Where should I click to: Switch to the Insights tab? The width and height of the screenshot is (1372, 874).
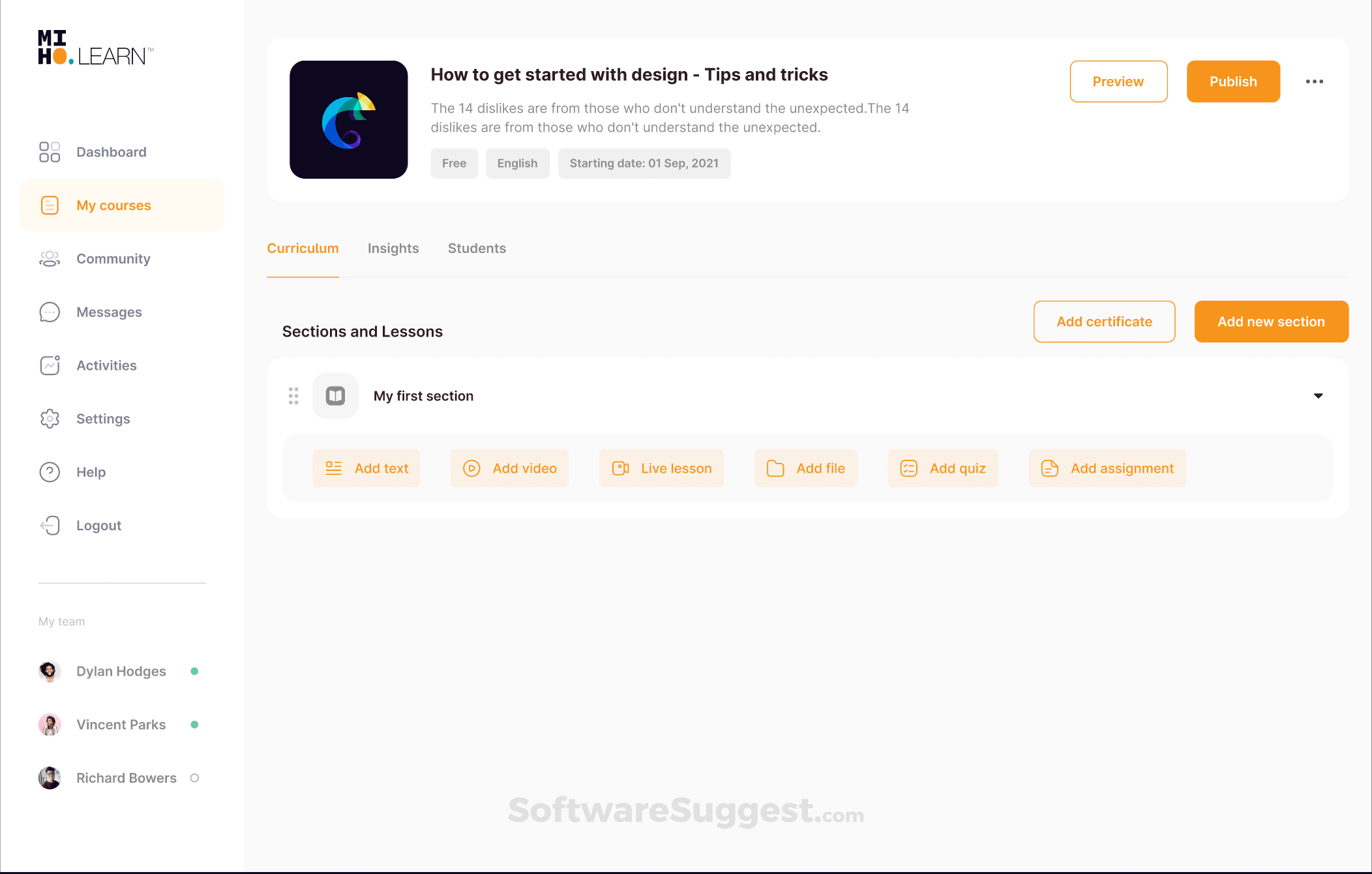pos(393,248)
